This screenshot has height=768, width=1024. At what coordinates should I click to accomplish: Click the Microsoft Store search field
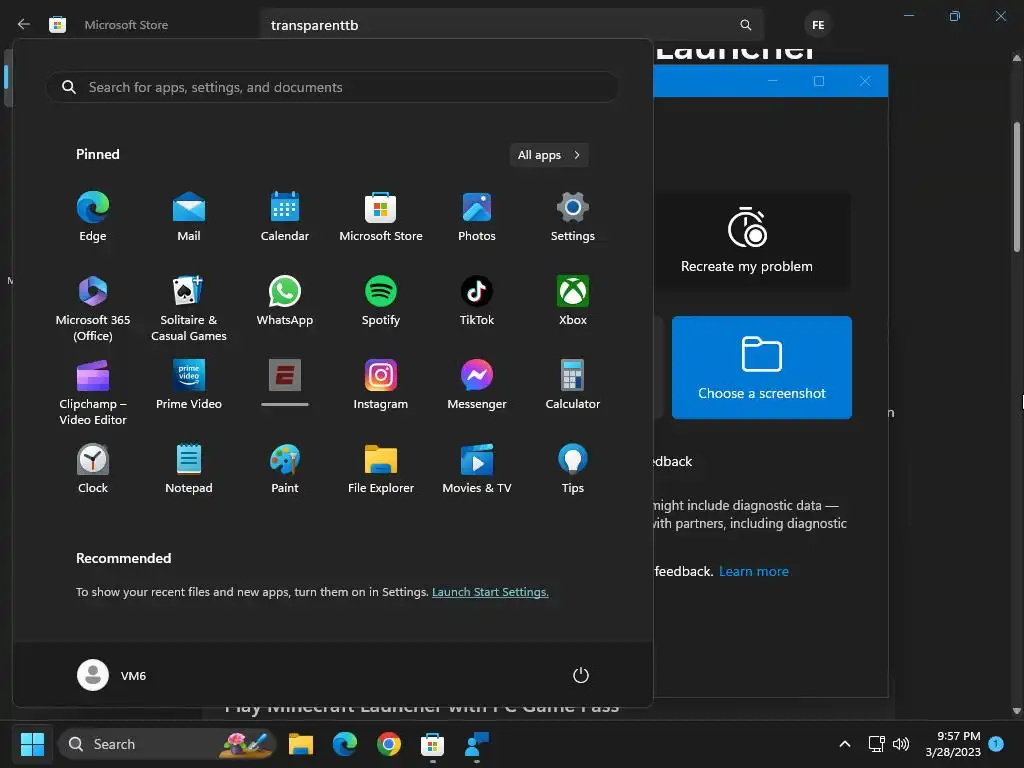(x=511, y=25)
